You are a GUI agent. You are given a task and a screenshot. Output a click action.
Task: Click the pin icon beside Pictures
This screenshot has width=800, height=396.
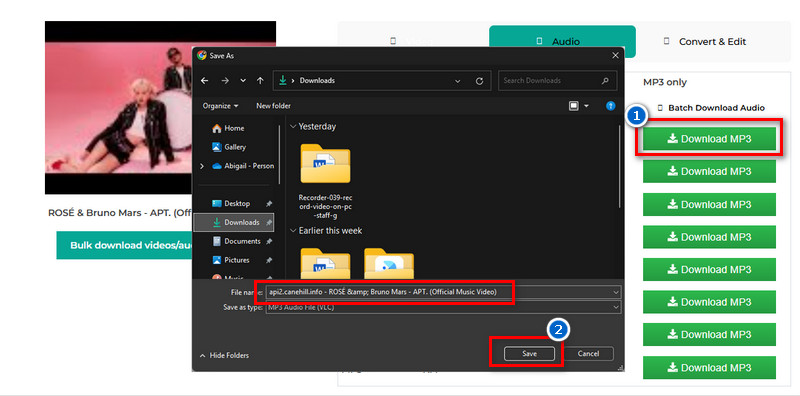point(269,260)
